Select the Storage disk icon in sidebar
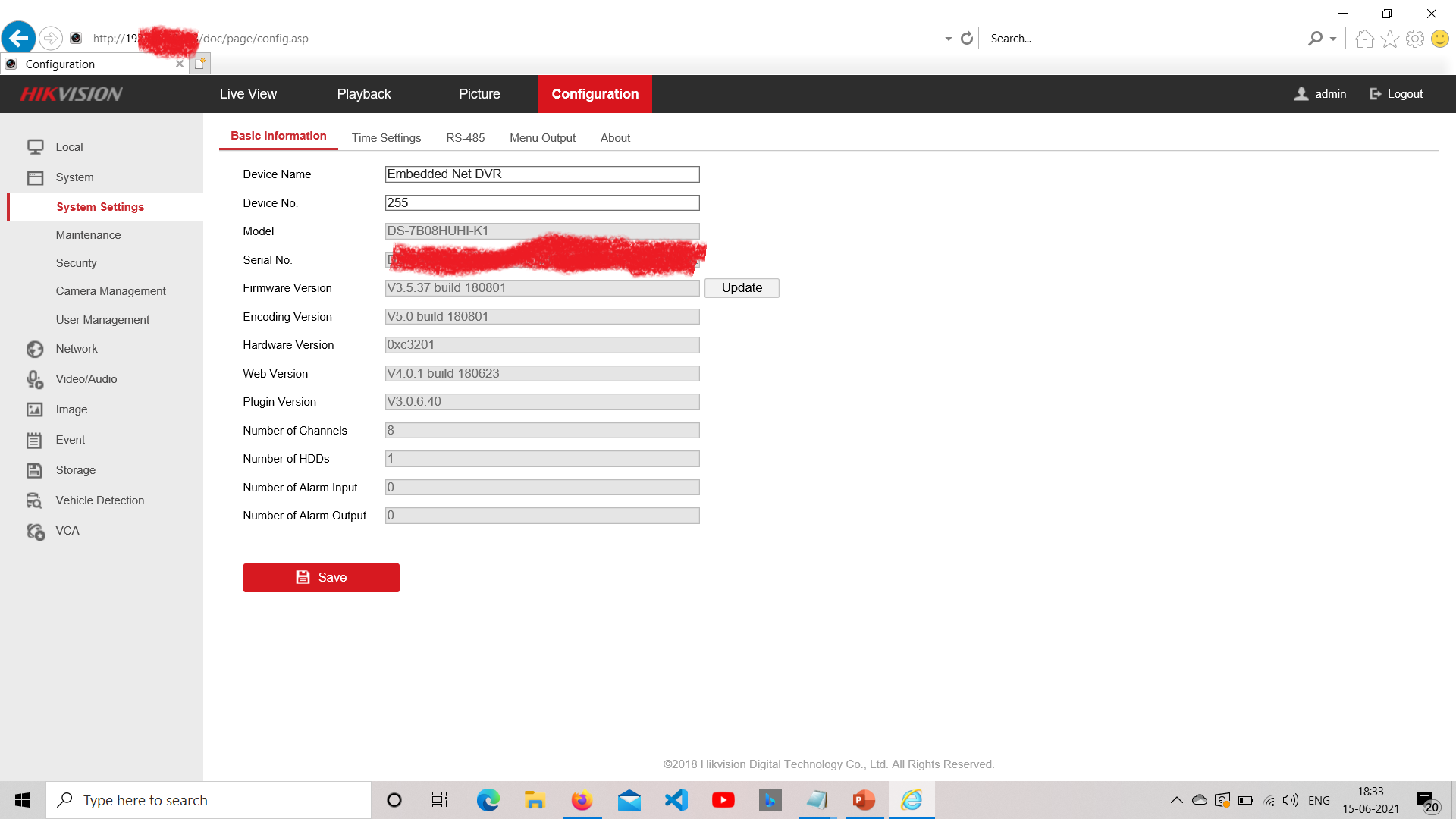 [x=35, y=470]
